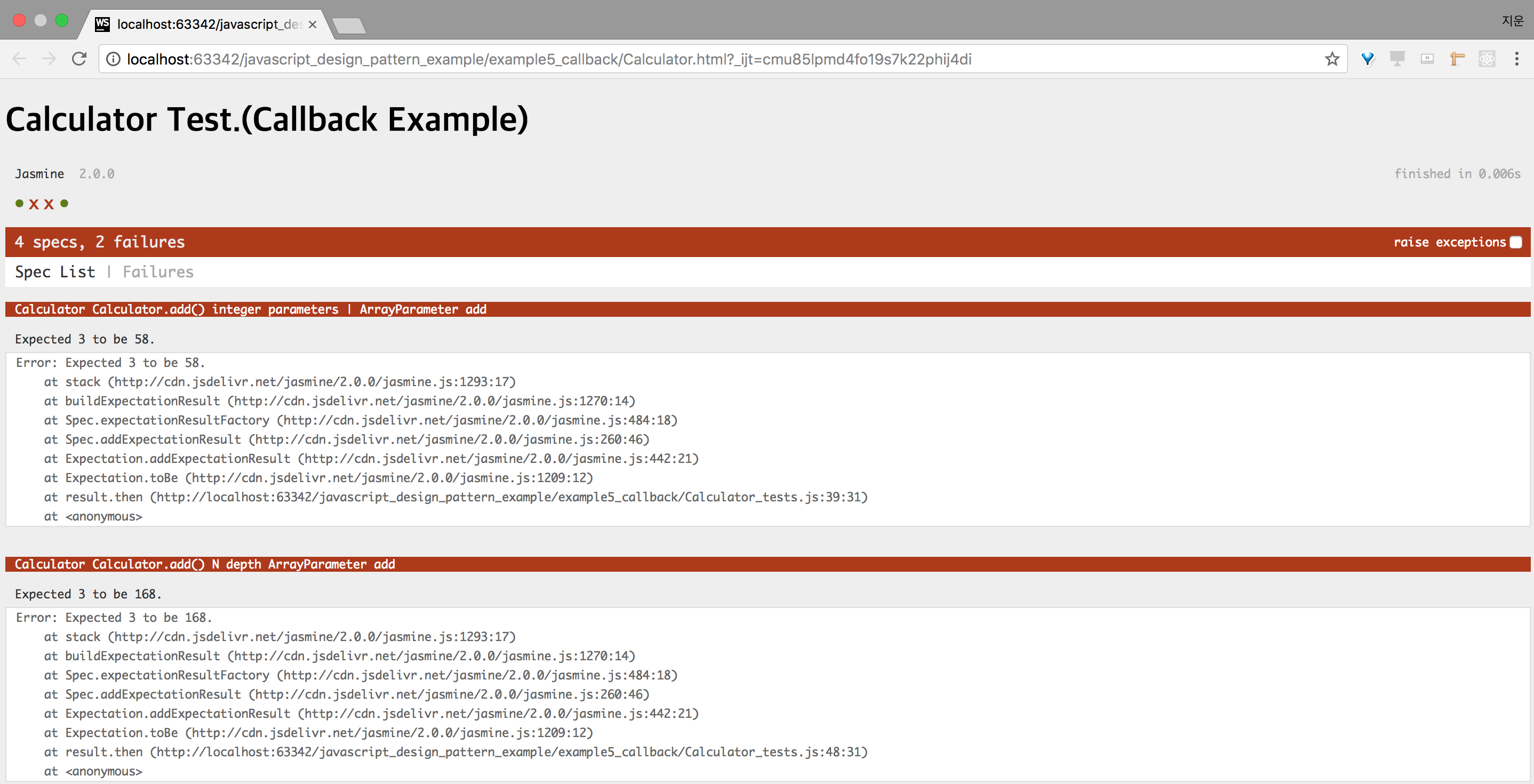This screenshot has width=1534, height=784.
Task: Open the orange ruler extension icon
Action: [x=1457, y=59]
